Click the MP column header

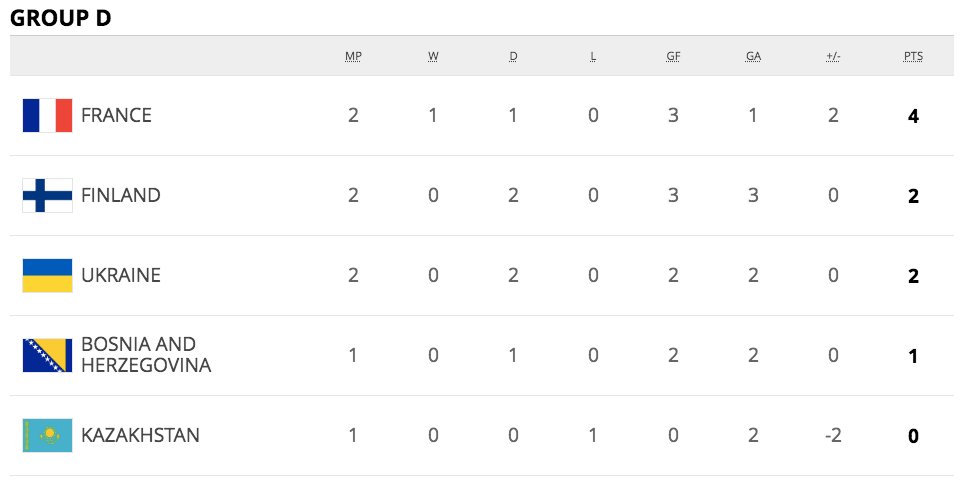353,57
